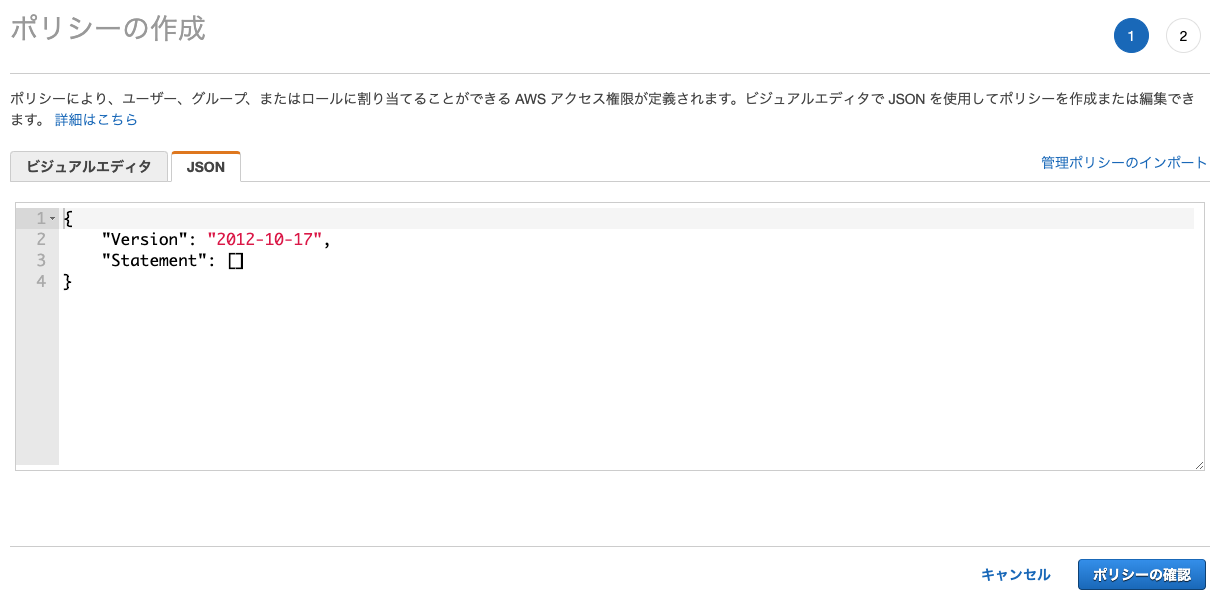Image resolution: width=1219 pixels, height=607 pixels.
Task: Click the blue step 1 circle indicator
Action: (1131, 35)
